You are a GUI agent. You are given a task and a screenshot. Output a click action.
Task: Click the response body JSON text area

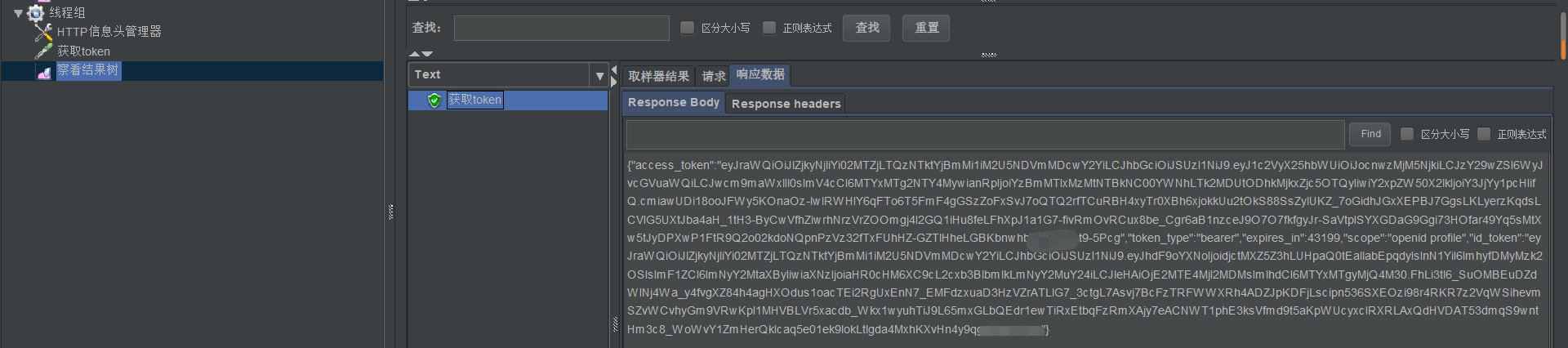pyautogui.click(x=1085, y=248)
